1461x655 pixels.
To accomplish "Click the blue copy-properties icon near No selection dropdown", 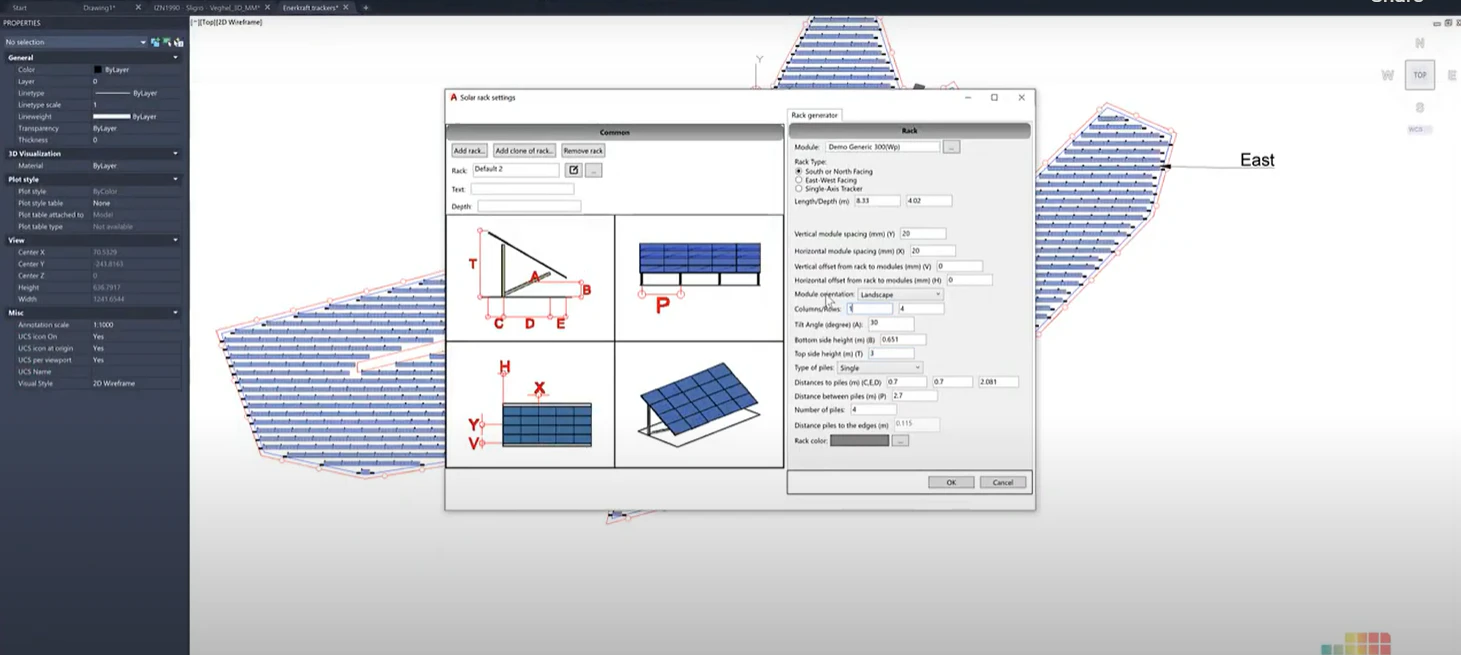I will pyautogui.click(x=157, y=42).
